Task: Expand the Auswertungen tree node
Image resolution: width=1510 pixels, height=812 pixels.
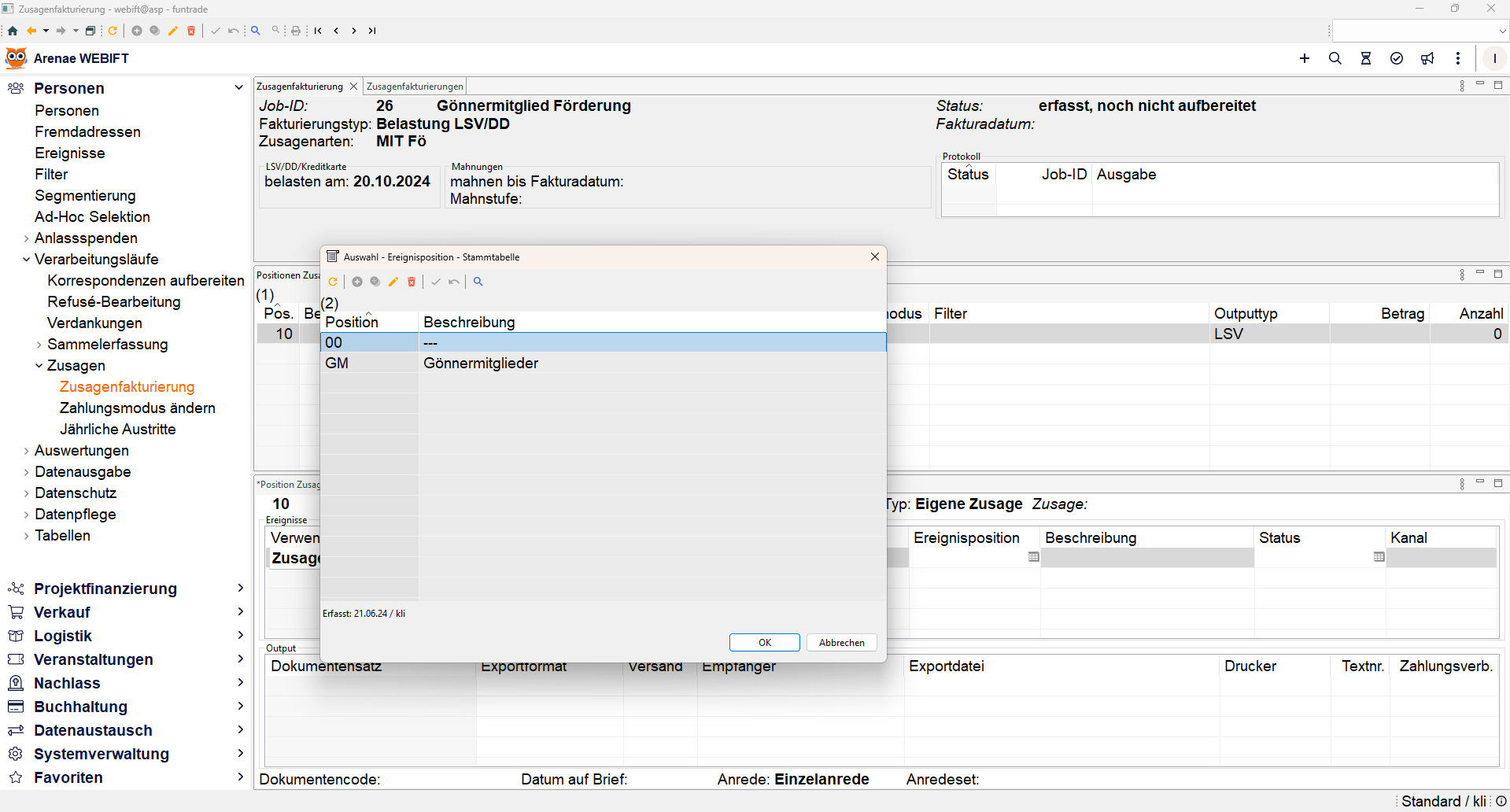Action: tap(27, 451)
